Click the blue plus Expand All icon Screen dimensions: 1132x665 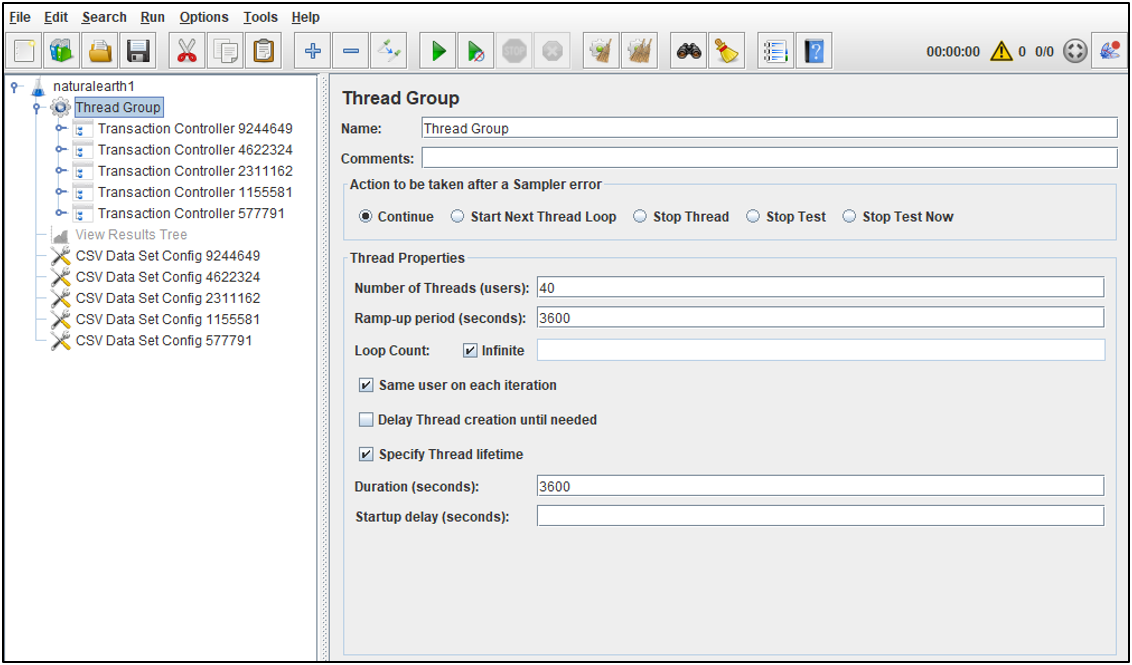click(x=313, y=51)
